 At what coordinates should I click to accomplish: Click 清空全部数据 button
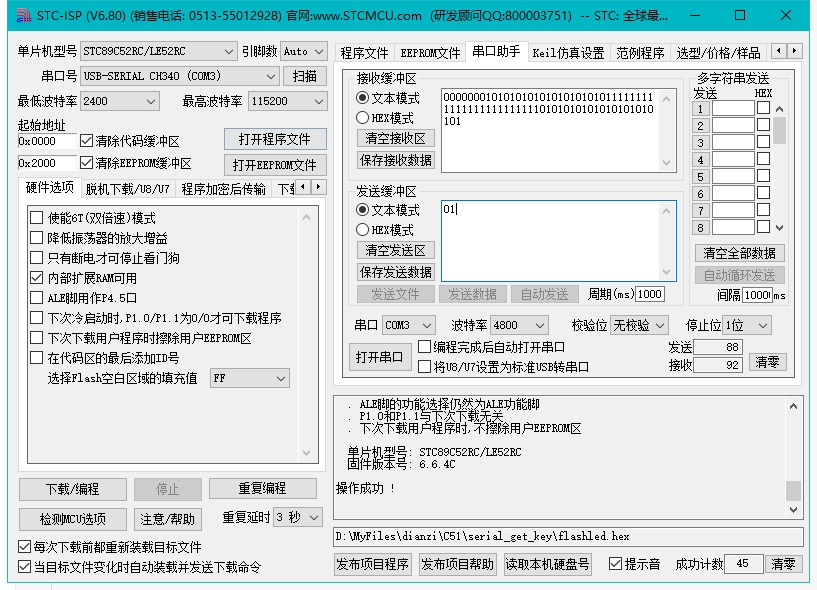pos(739,253)
